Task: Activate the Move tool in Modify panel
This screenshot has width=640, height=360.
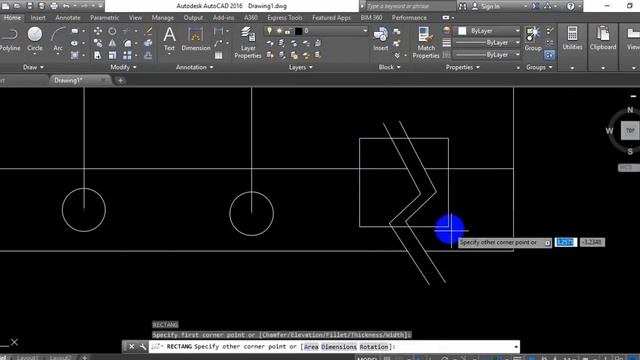Action: coord(98,31)
